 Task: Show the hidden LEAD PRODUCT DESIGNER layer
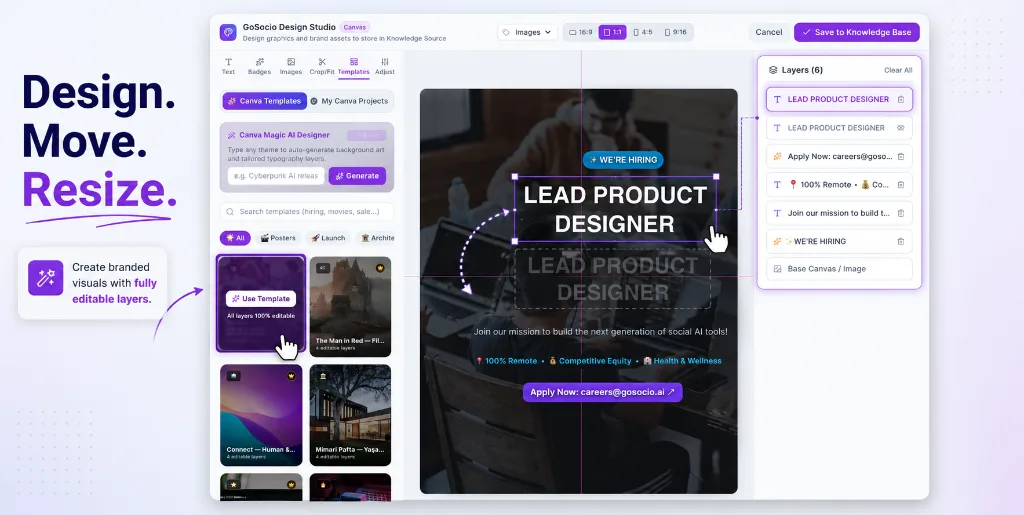coord(901,128)
